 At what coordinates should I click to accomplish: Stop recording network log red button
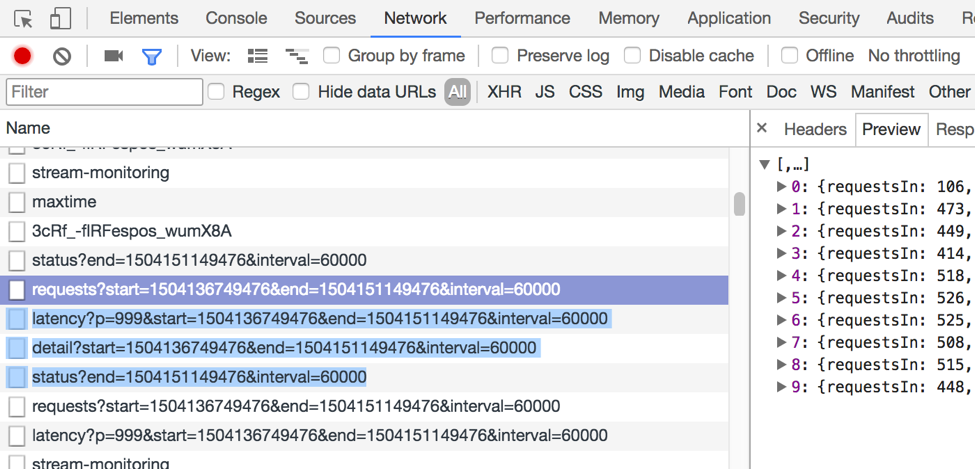[22, 56]
